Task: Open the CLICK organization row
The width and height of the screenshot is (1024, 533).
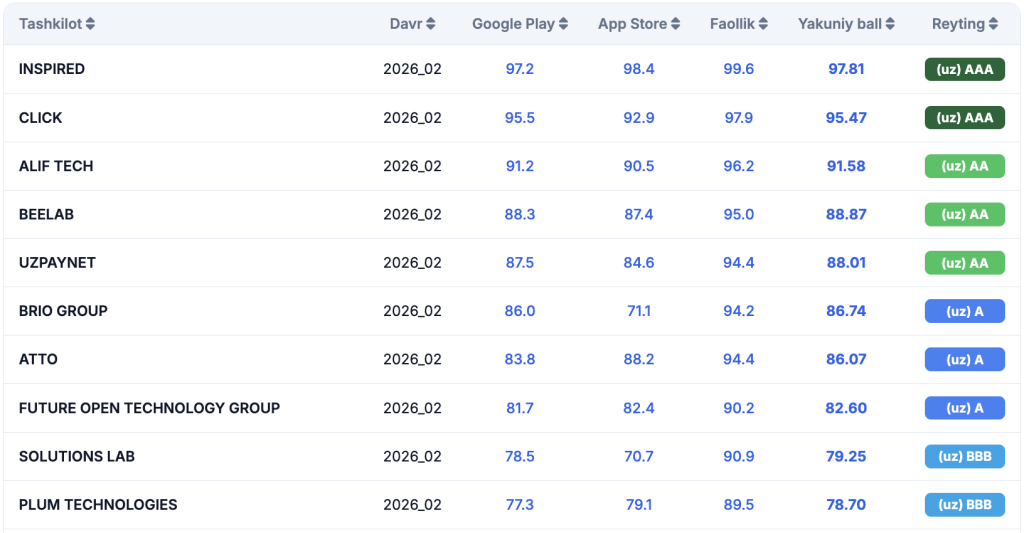Action: [41, 118]
